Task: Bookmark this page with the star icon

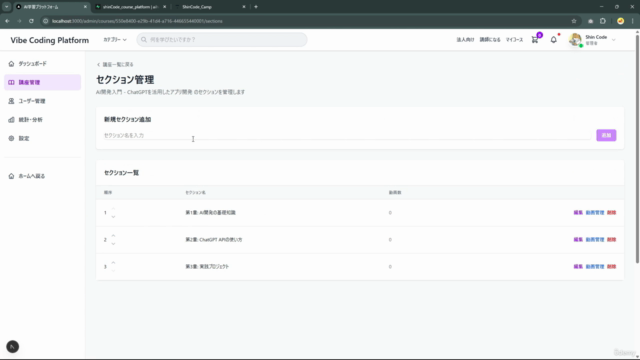Action: [574, 21]
